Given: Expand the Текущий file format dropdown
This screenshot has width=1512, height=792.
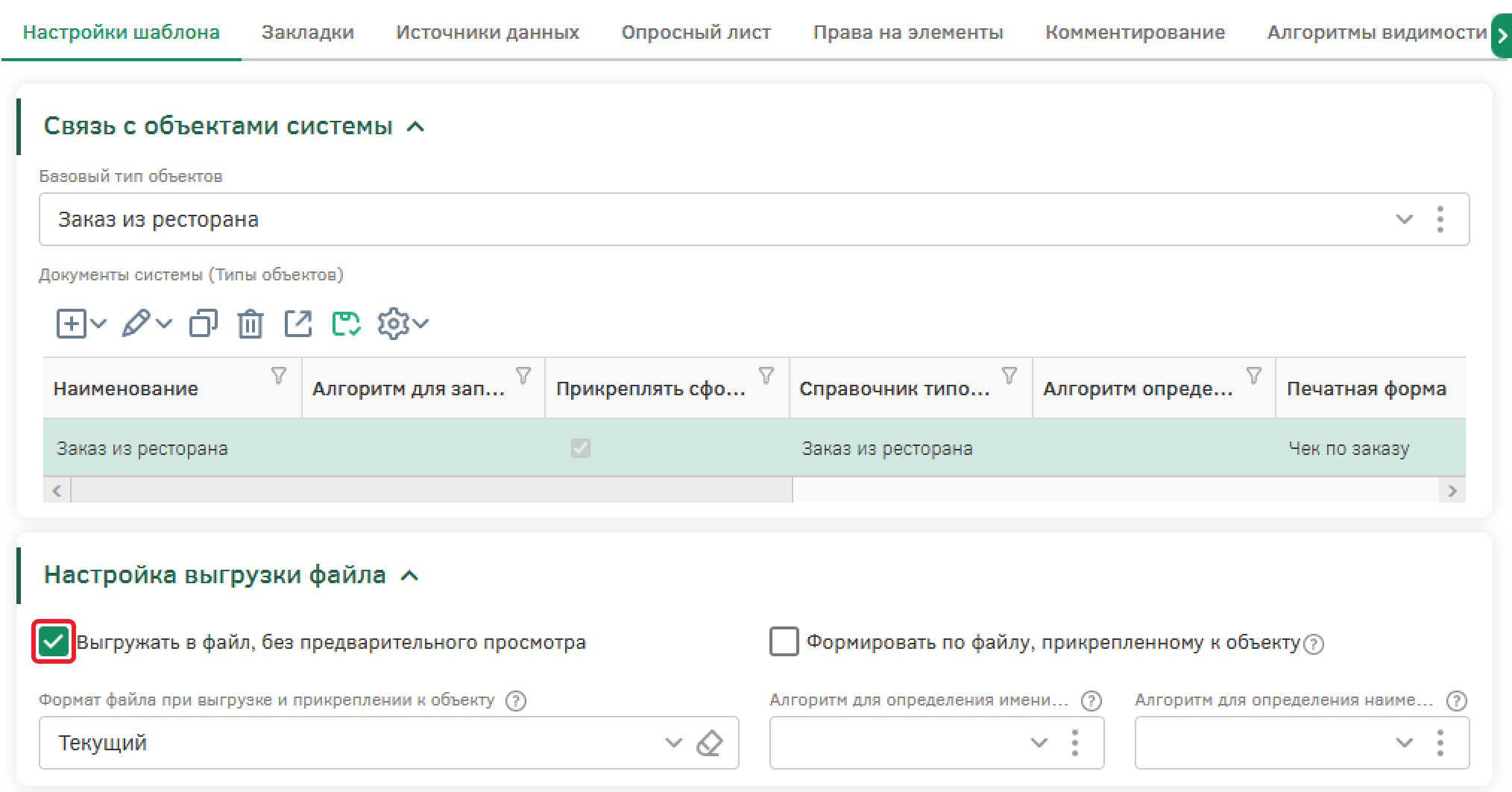Looking at the screenshot, I should coord(673,743).
